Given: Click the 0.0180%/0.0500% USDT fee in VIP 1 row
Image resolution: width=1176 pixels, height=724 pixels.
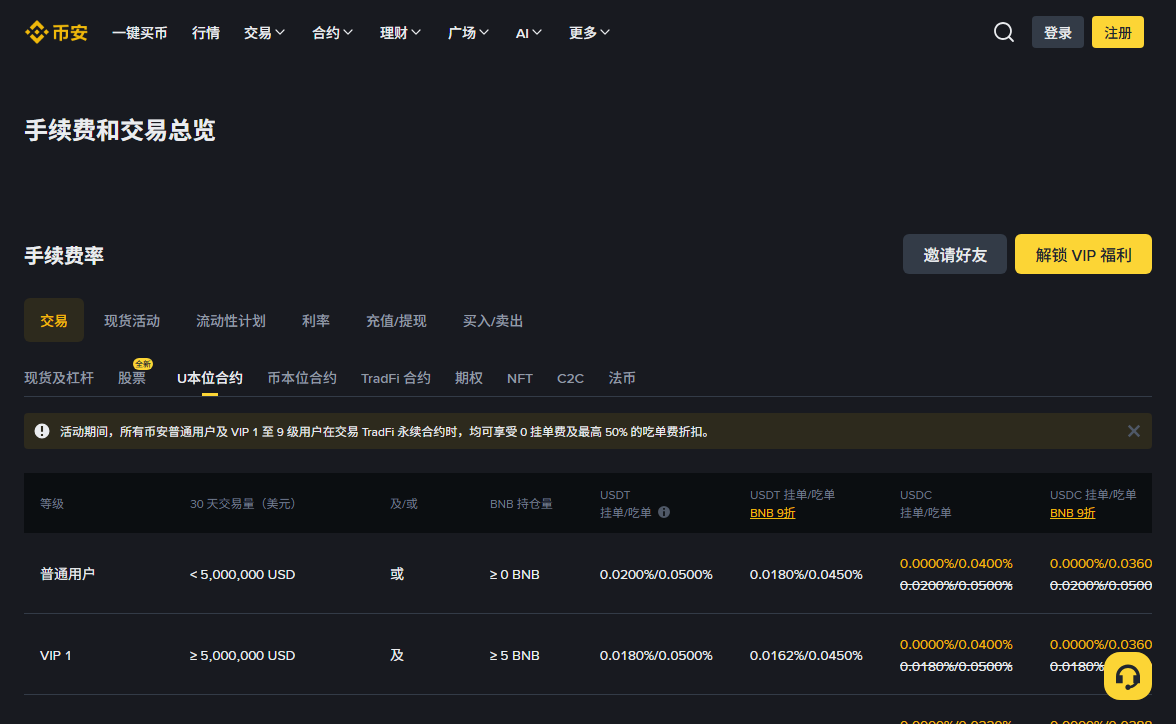Looking at the screenshot, I should tap(656, 655).
